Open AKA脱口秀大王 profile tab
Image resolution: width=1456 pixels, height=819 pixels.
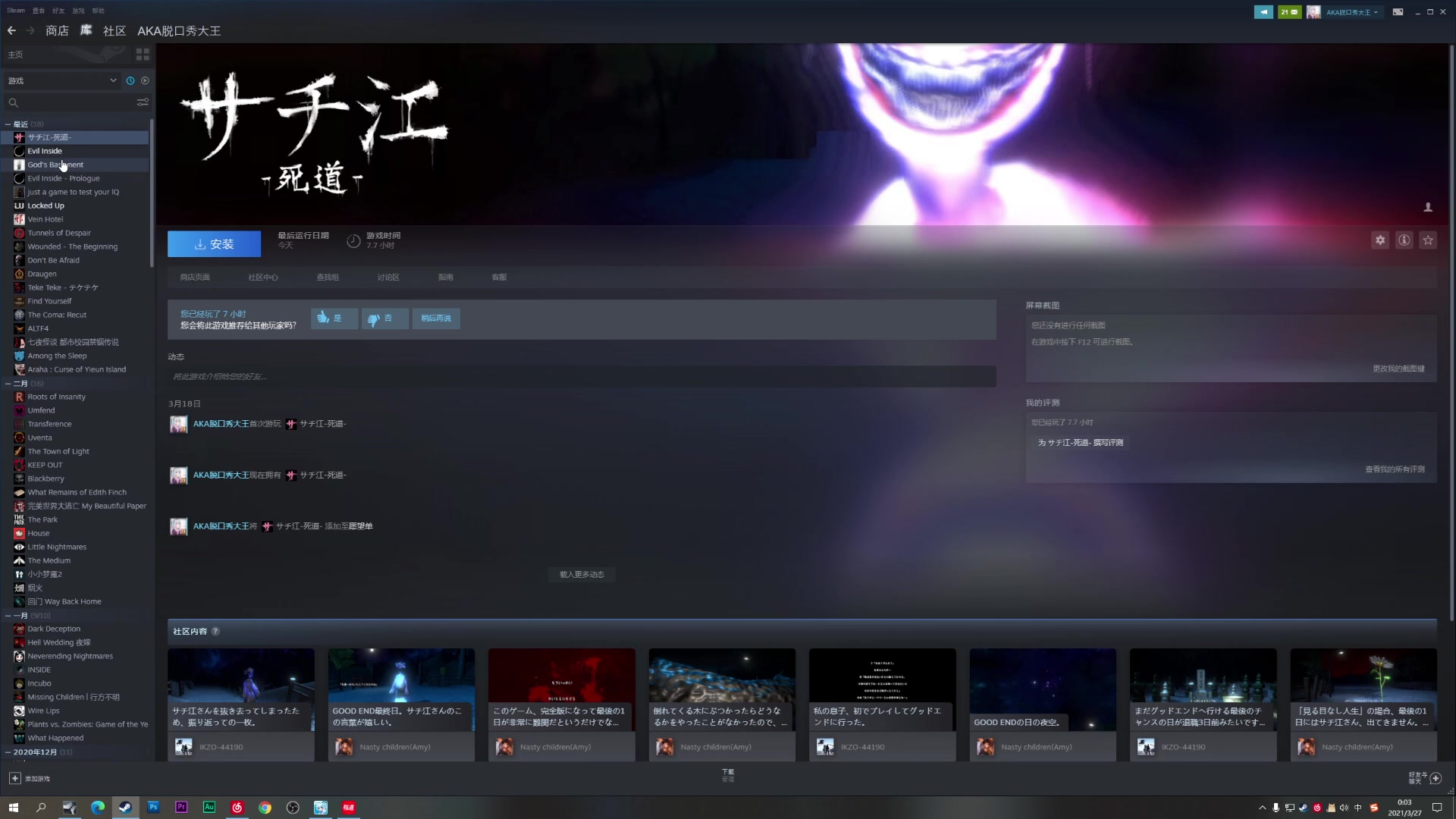pos(179,31)
